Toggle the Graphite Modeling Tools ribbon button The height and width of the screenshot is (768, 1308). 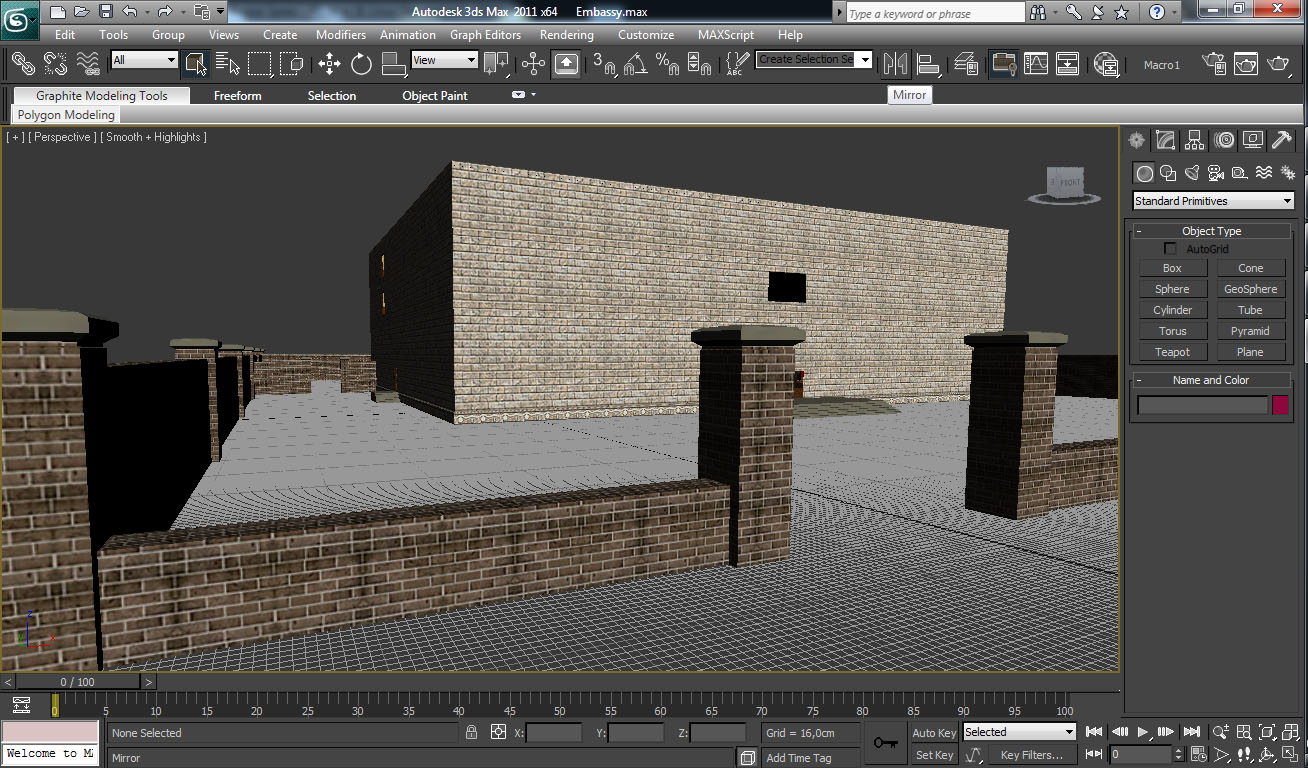point(1002,64)
